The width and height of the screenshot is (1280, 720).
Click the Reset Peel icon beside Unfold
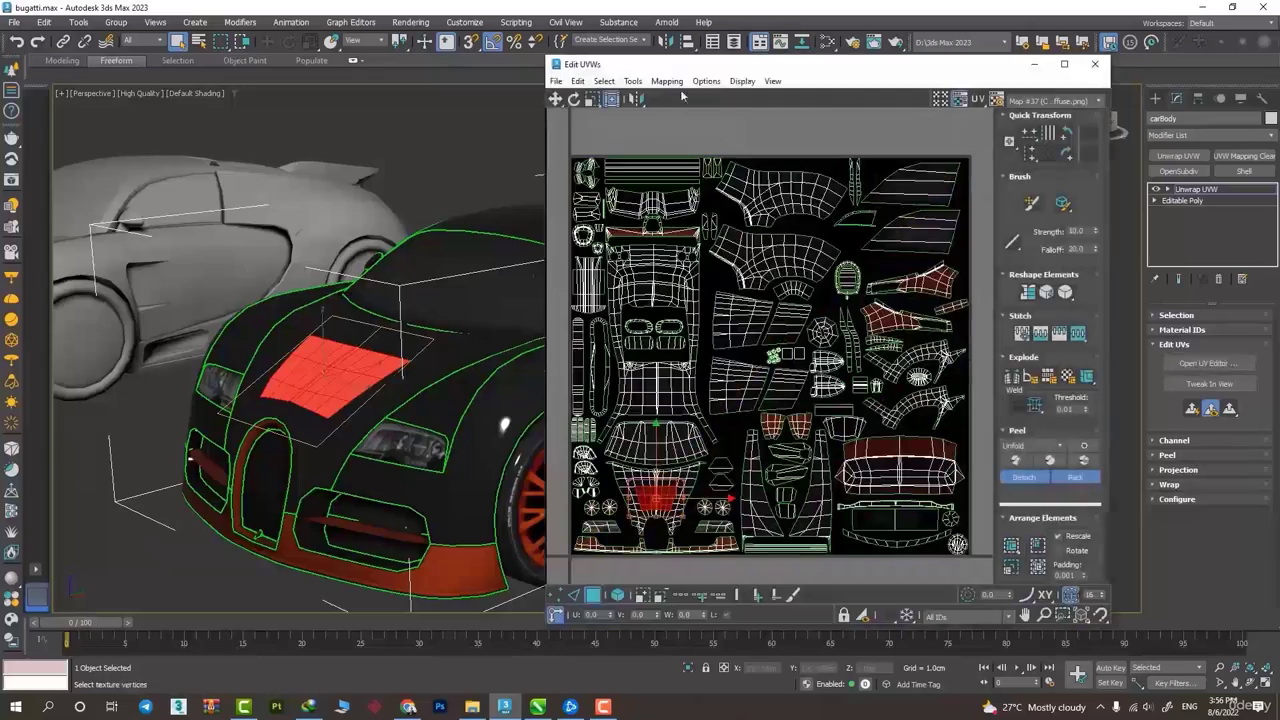click(x=1083, y=445)
